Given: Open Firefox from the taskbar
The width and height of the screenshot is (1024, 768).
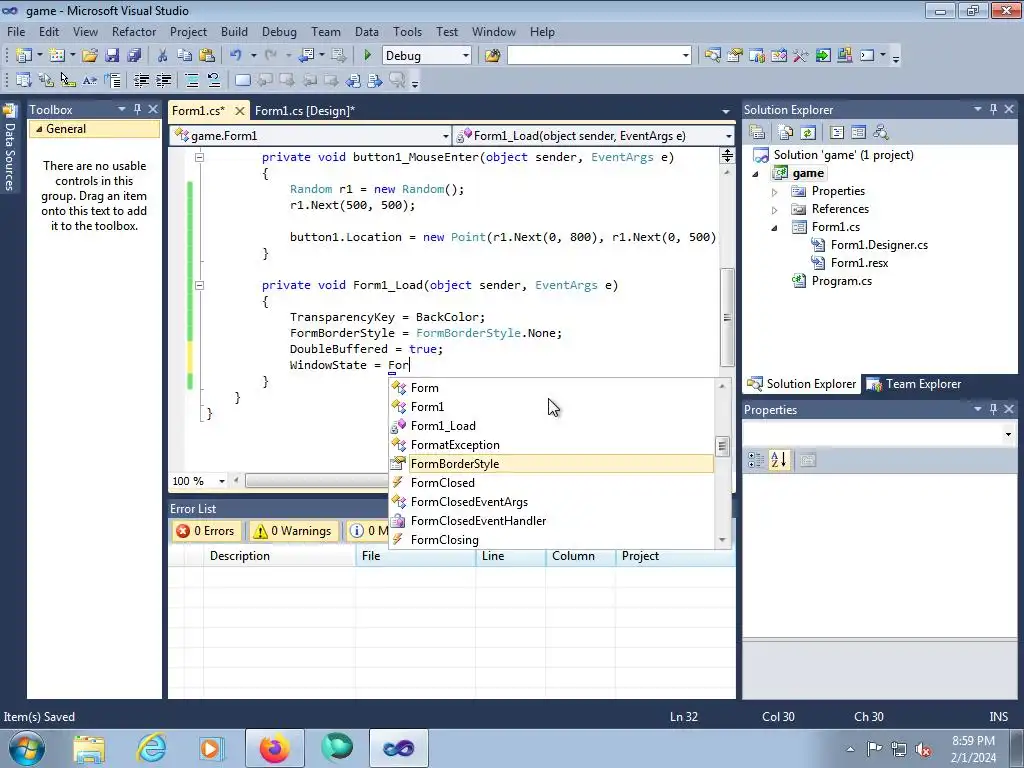Looking at the screenshot, I should click(x=274, y=748).
